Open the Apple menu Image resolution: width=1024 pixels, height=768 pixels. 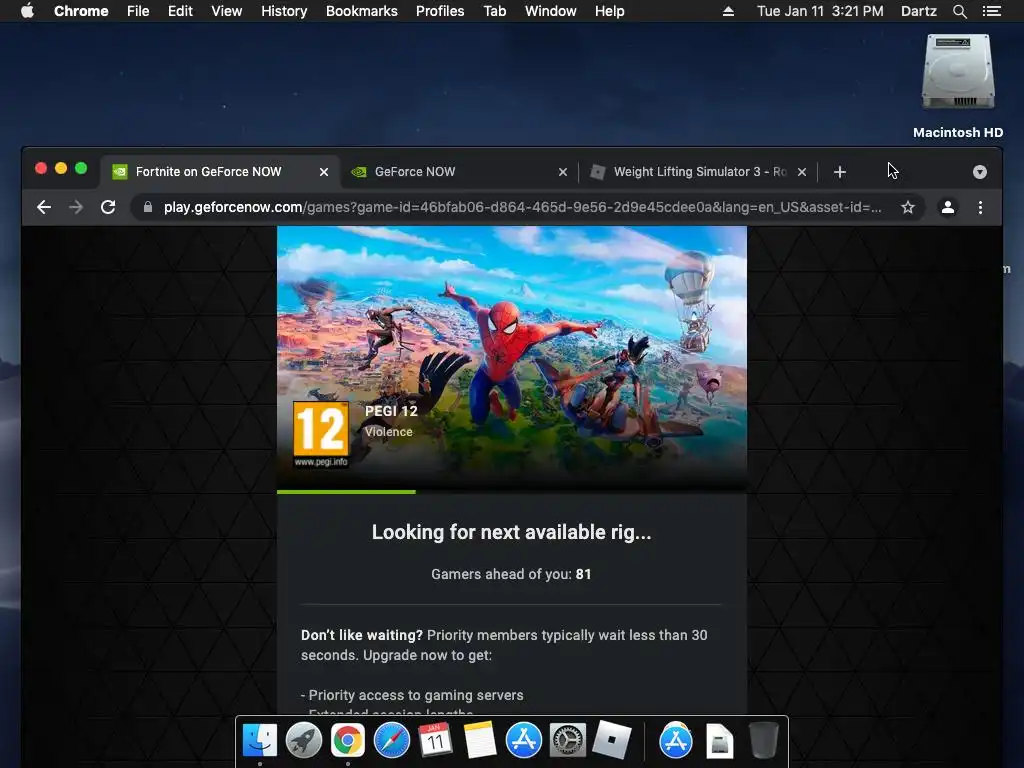tap(27, 11)
